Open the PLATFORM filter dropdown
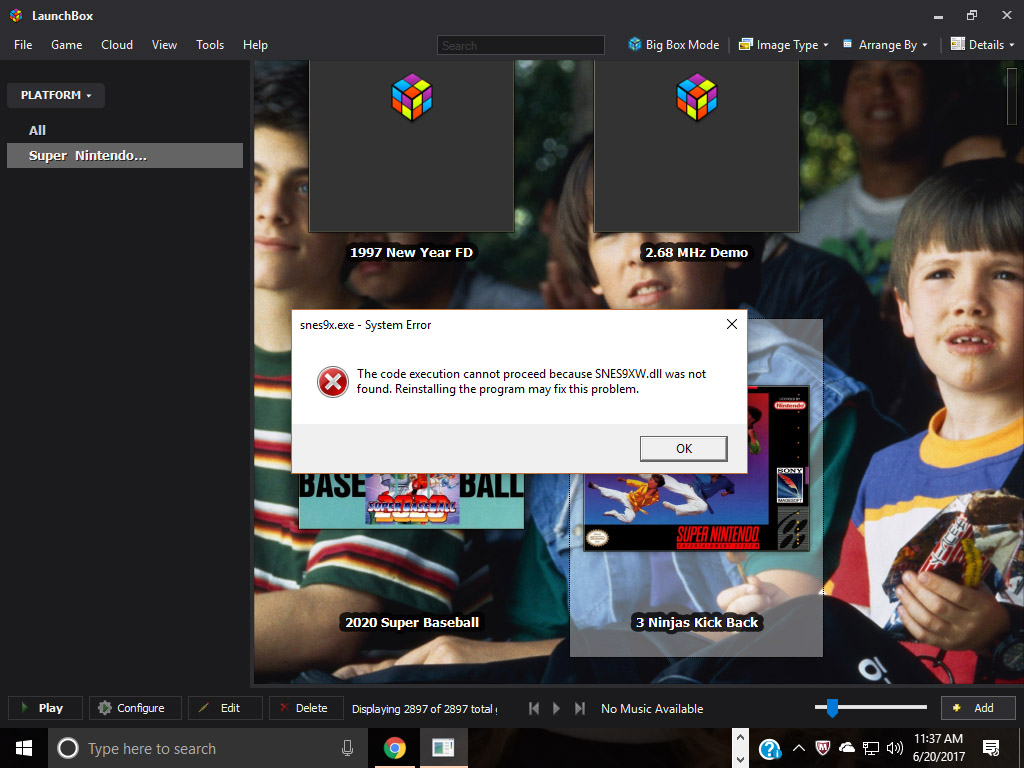The width and height of the screenshot is (1024, 768). click(56, 95)
